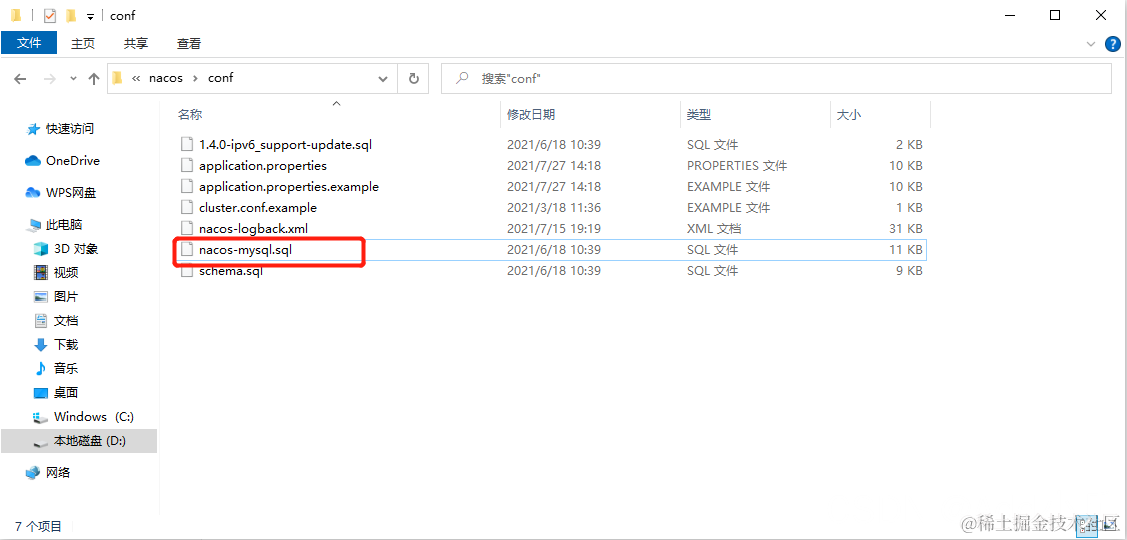Click the blue help question icon
Screen dimensions: 1127x540
click(x=1112, y=44)
